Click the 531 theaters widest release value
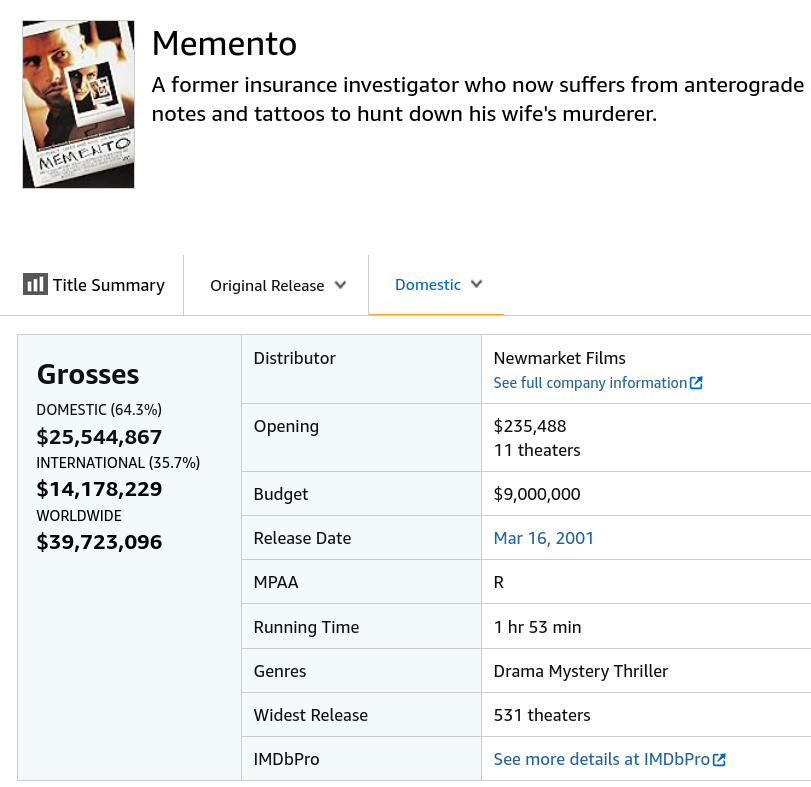Viewport: 811px width, 787px height. point(542,715)
